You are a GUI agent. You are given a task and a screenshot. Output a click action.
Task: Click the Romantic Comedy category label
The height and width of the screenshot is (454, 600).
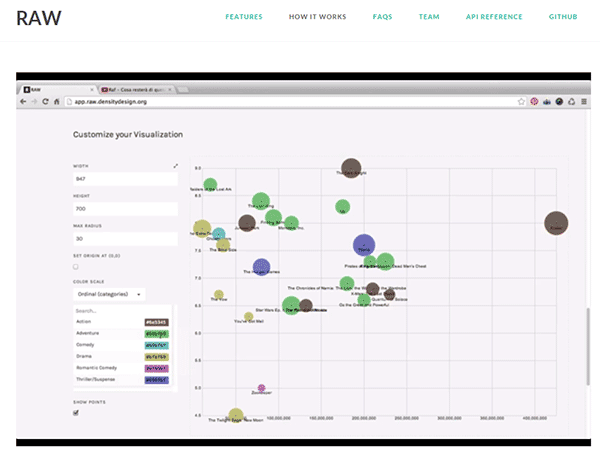coord(96,367)
